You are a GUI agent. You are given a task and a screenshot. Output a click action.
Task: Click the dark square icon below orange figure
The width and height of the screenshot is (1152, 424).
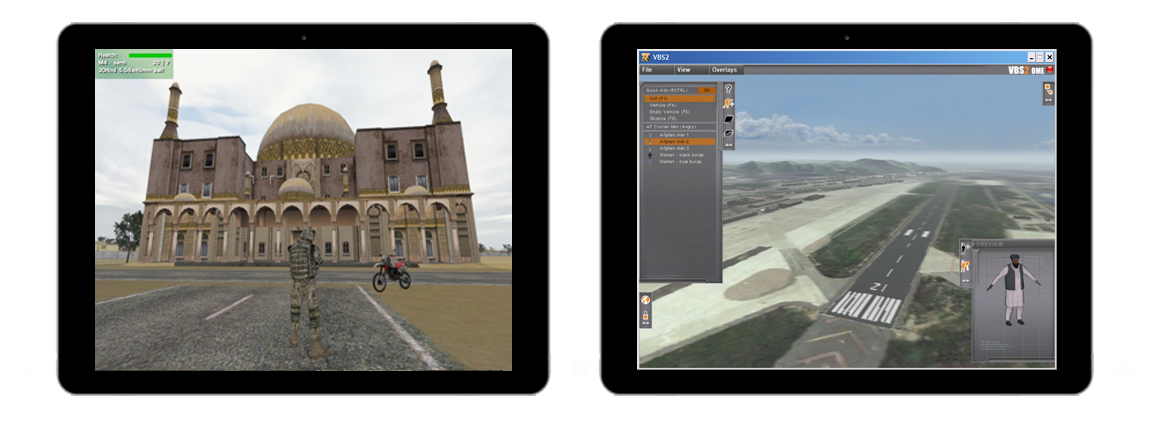(x=729, y=118)
